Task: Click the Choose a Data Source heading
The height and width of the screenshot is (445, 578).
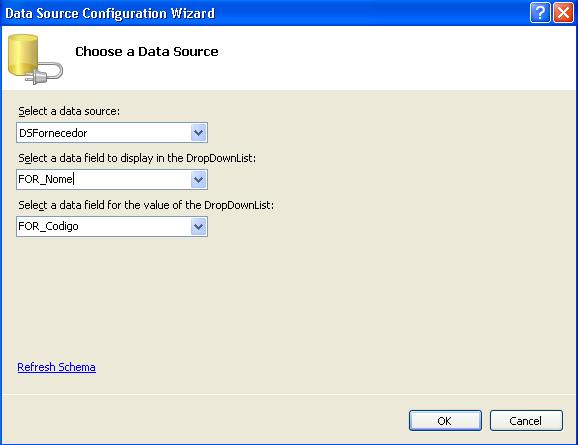Action: tap(147, 52)
